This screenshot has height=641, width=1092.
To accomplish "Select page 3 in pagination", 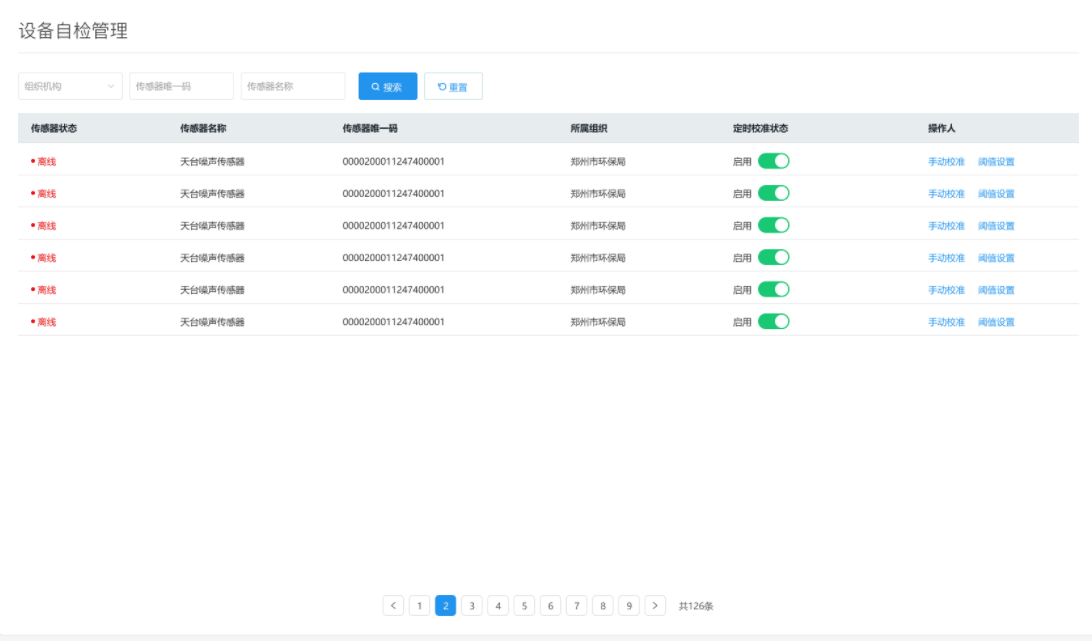I will click(472, 606).
